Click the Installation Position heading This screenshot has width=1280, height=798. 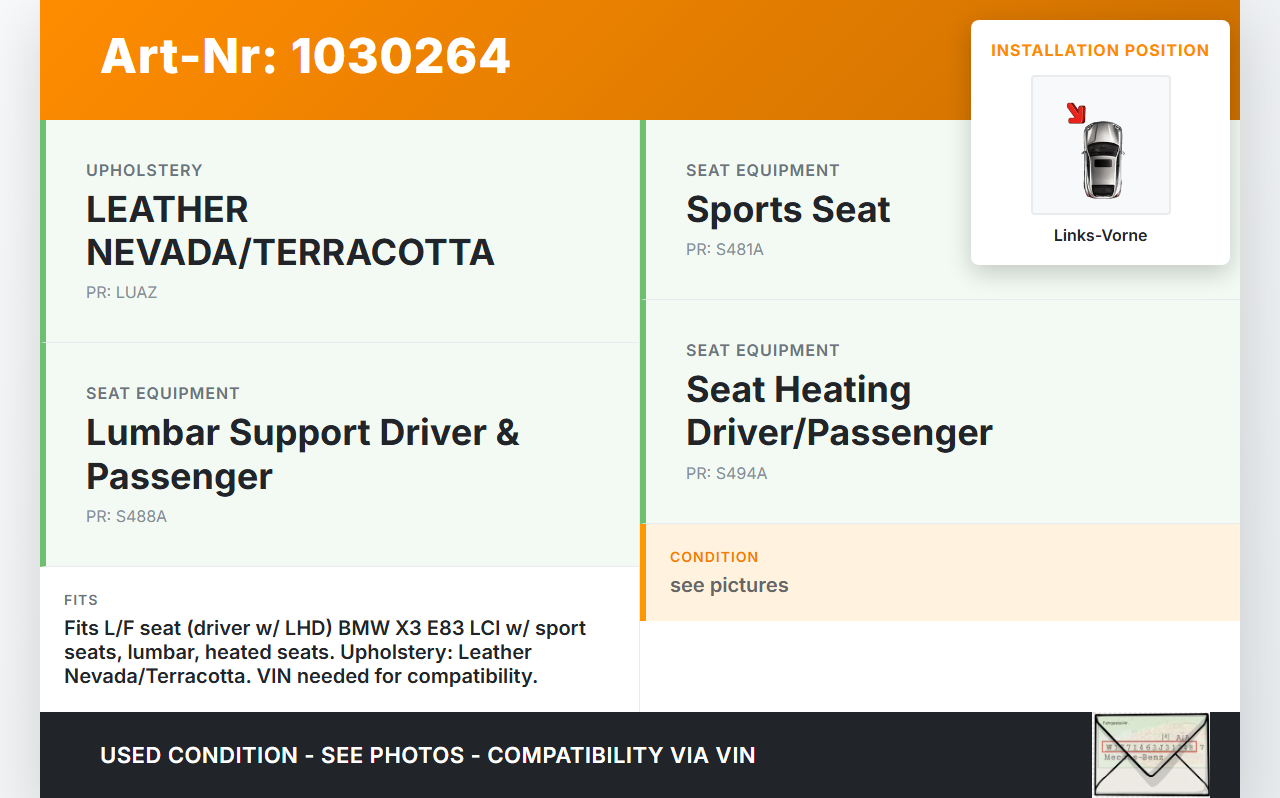coord(1100,50)
